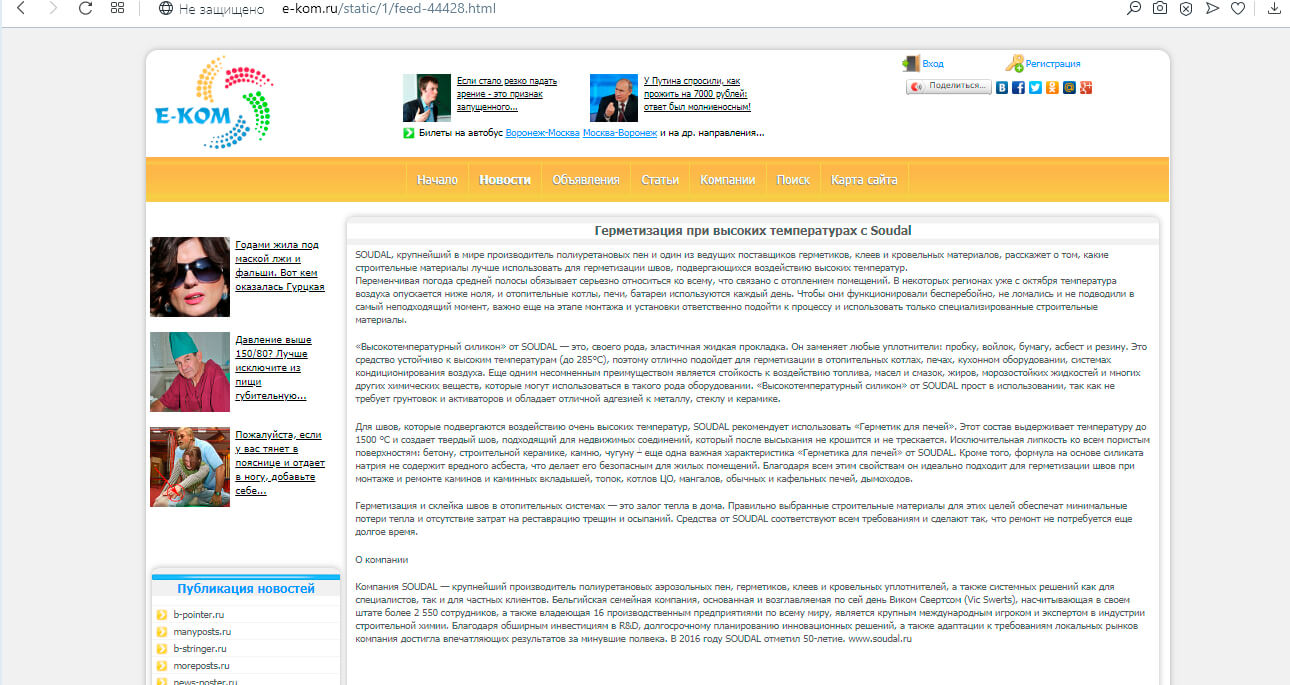Open Поиск menu item
Screen dimensions: 1290x685
tap(794, 180)
